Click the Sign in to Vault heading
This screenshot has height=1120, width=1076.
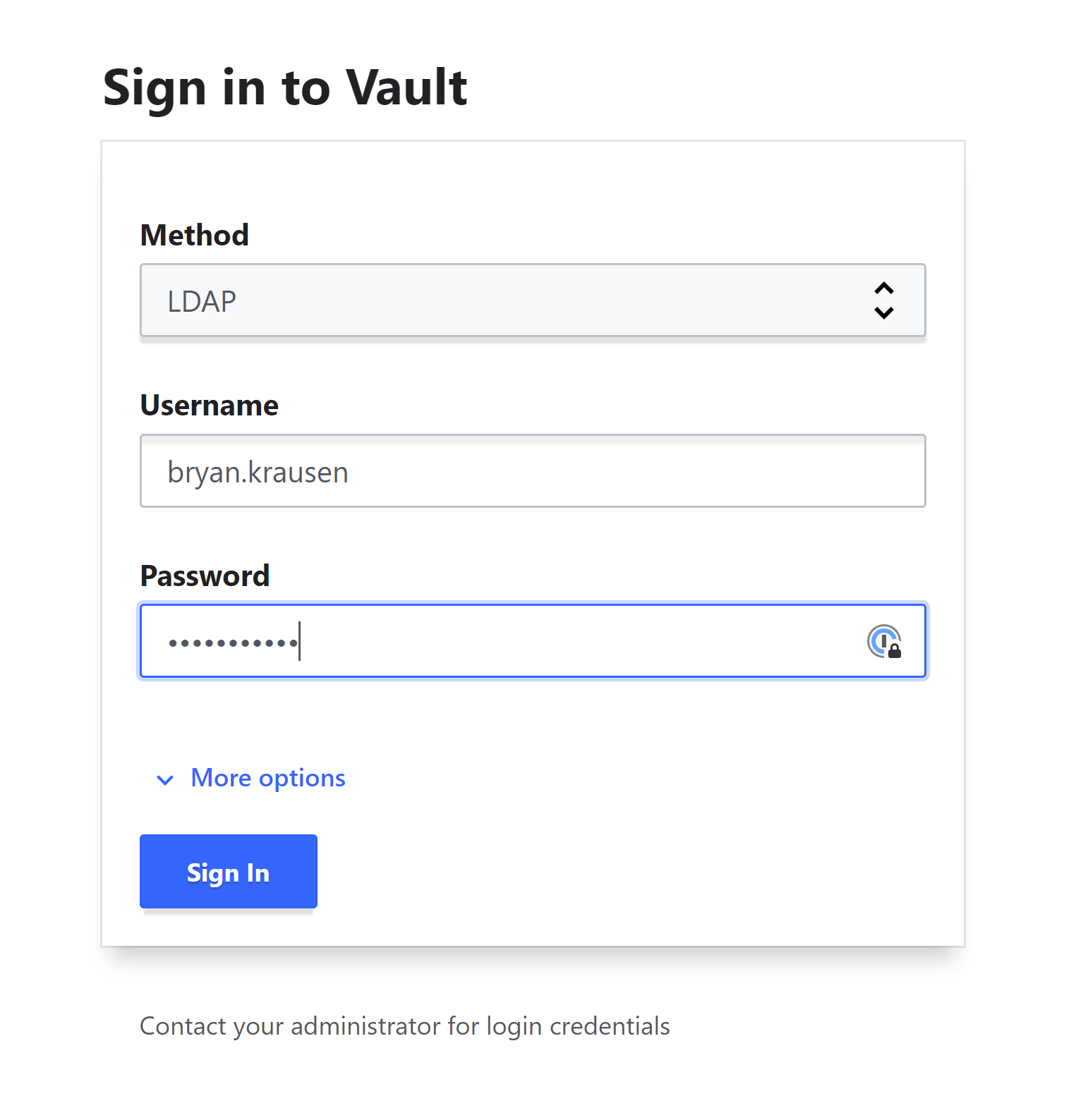click(285, 89)
